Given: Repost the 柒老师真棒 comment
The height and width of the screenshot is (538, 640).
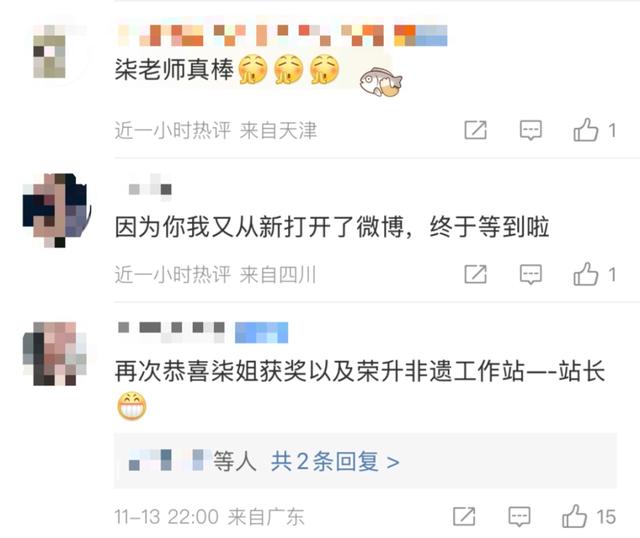Looking at the screenshot, I should click(x=476, y=131).
